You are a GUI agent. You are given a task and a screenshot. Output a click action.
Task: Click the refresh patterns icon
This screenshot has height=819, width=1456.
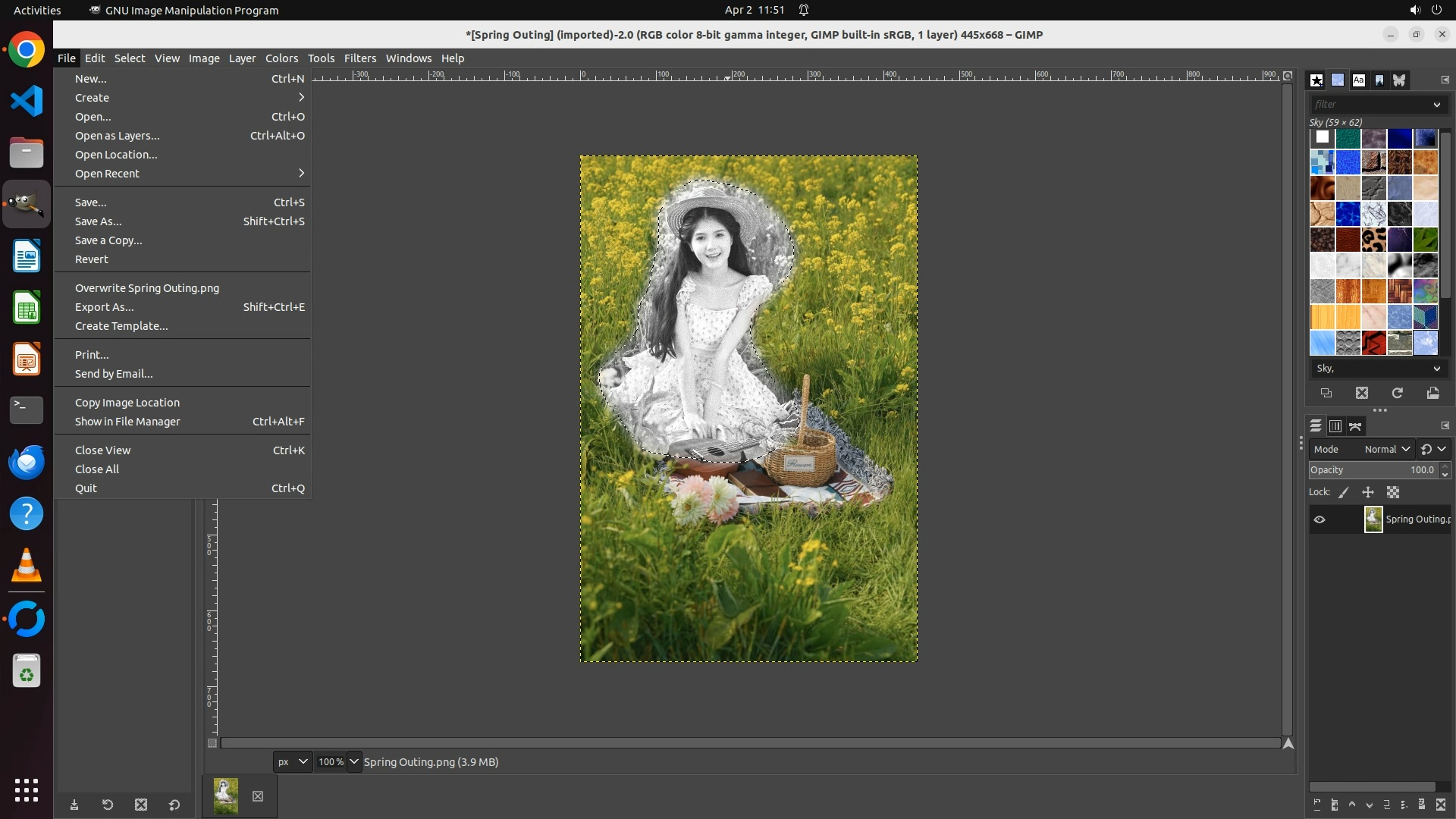(x=1397, y=393)
